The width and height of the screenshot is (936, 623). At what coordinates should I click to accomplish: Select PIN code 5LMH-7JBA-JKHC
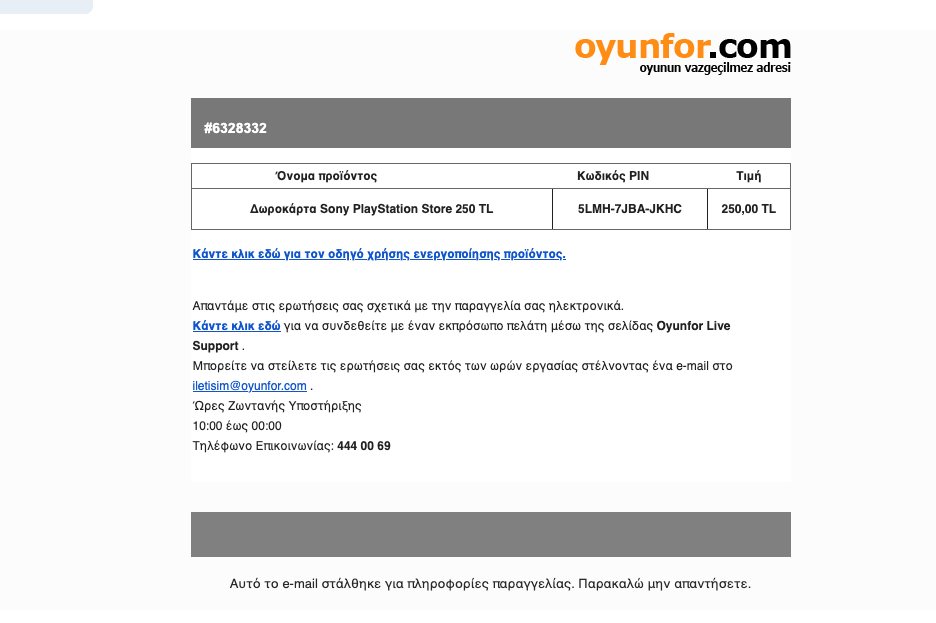[629, 209]
